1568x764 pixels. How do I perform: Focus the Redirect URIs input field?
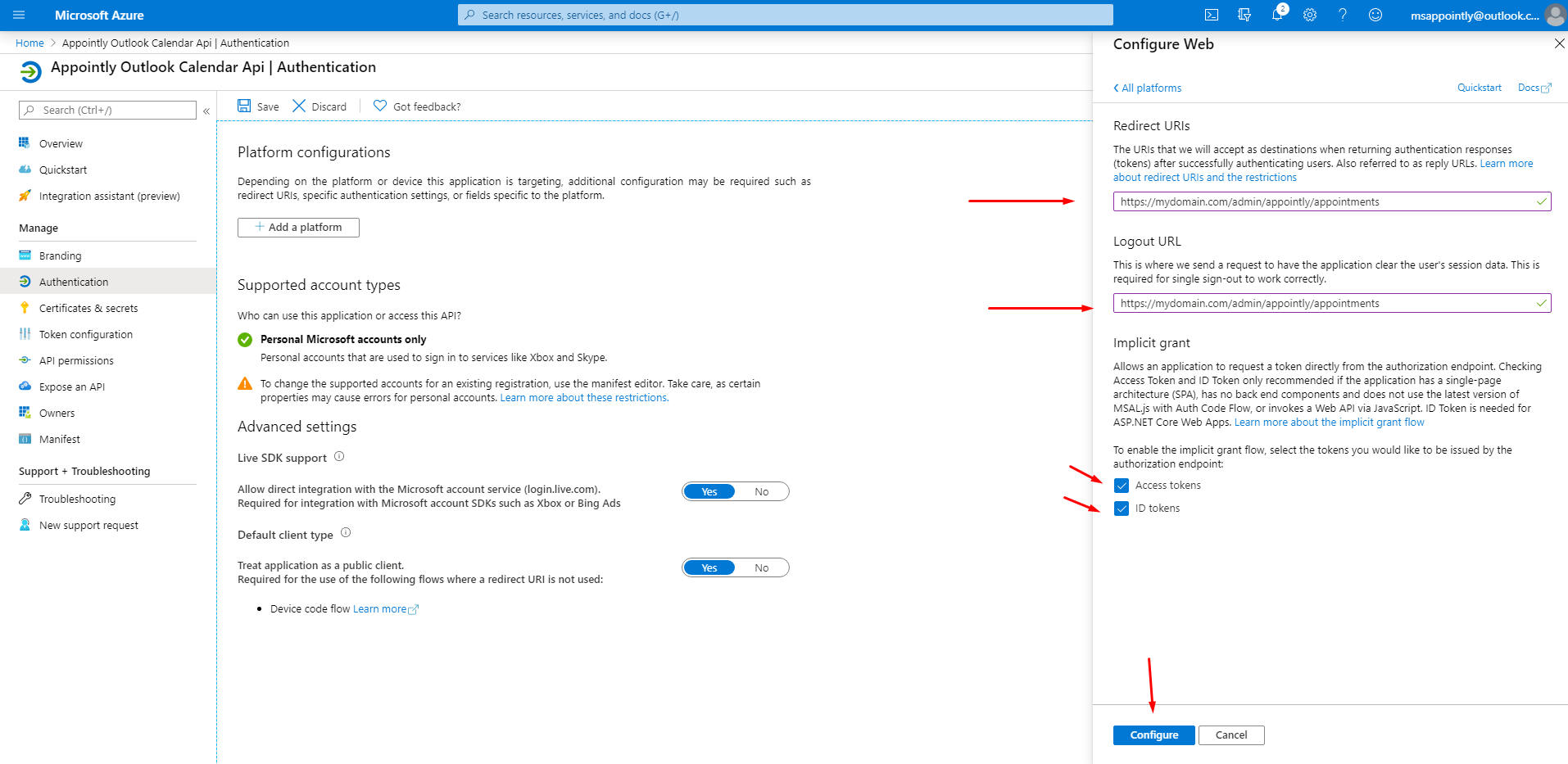click(x=1332, y=201)
